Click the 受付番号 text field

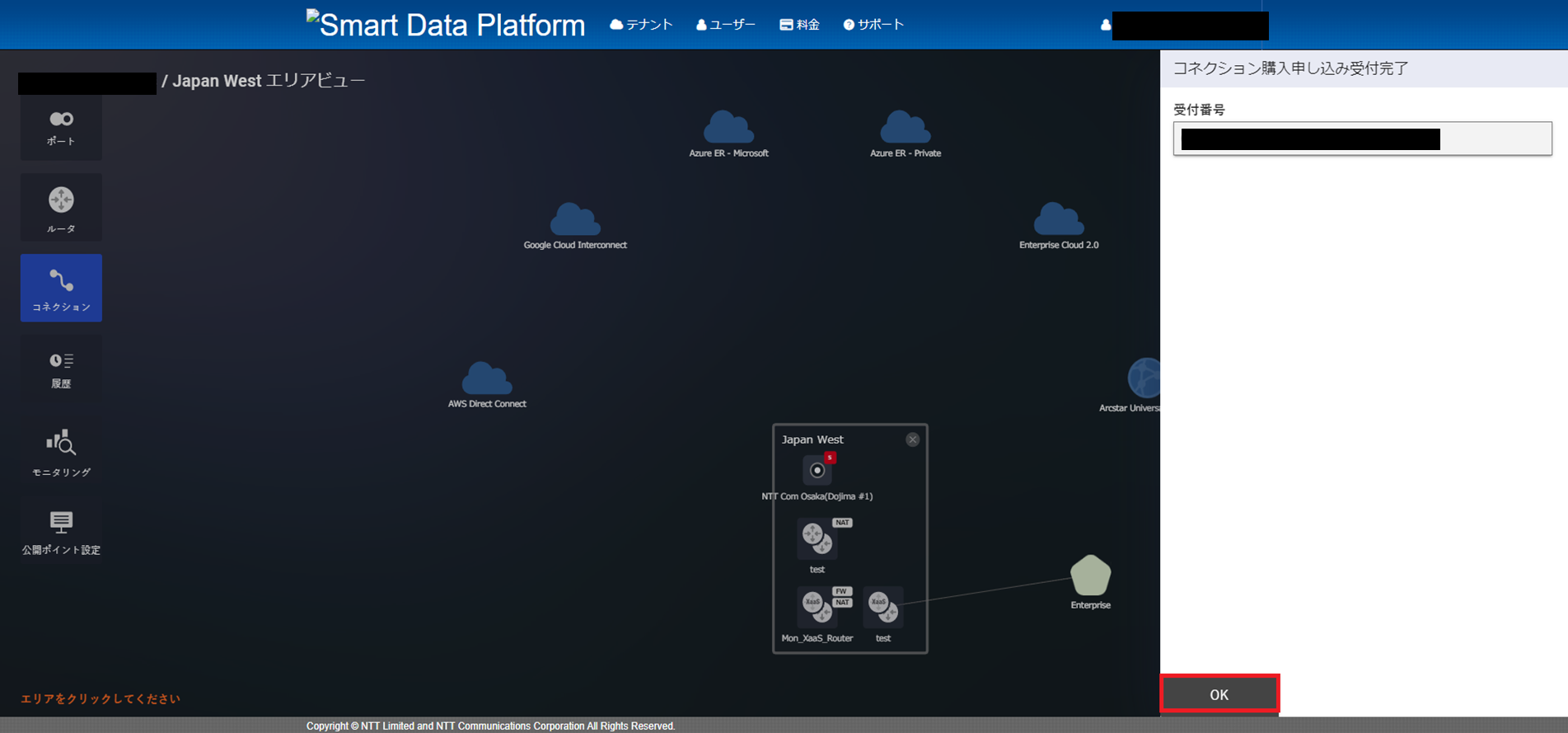tap(1362, 139)
